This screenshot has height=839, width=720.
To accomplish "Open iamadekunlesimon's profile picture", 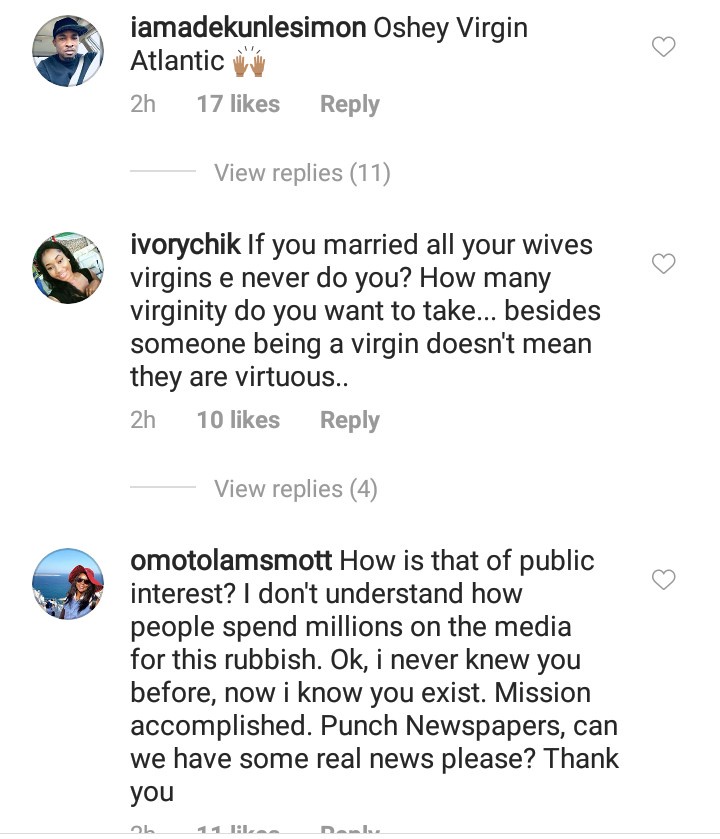I will tap(68, 53).
